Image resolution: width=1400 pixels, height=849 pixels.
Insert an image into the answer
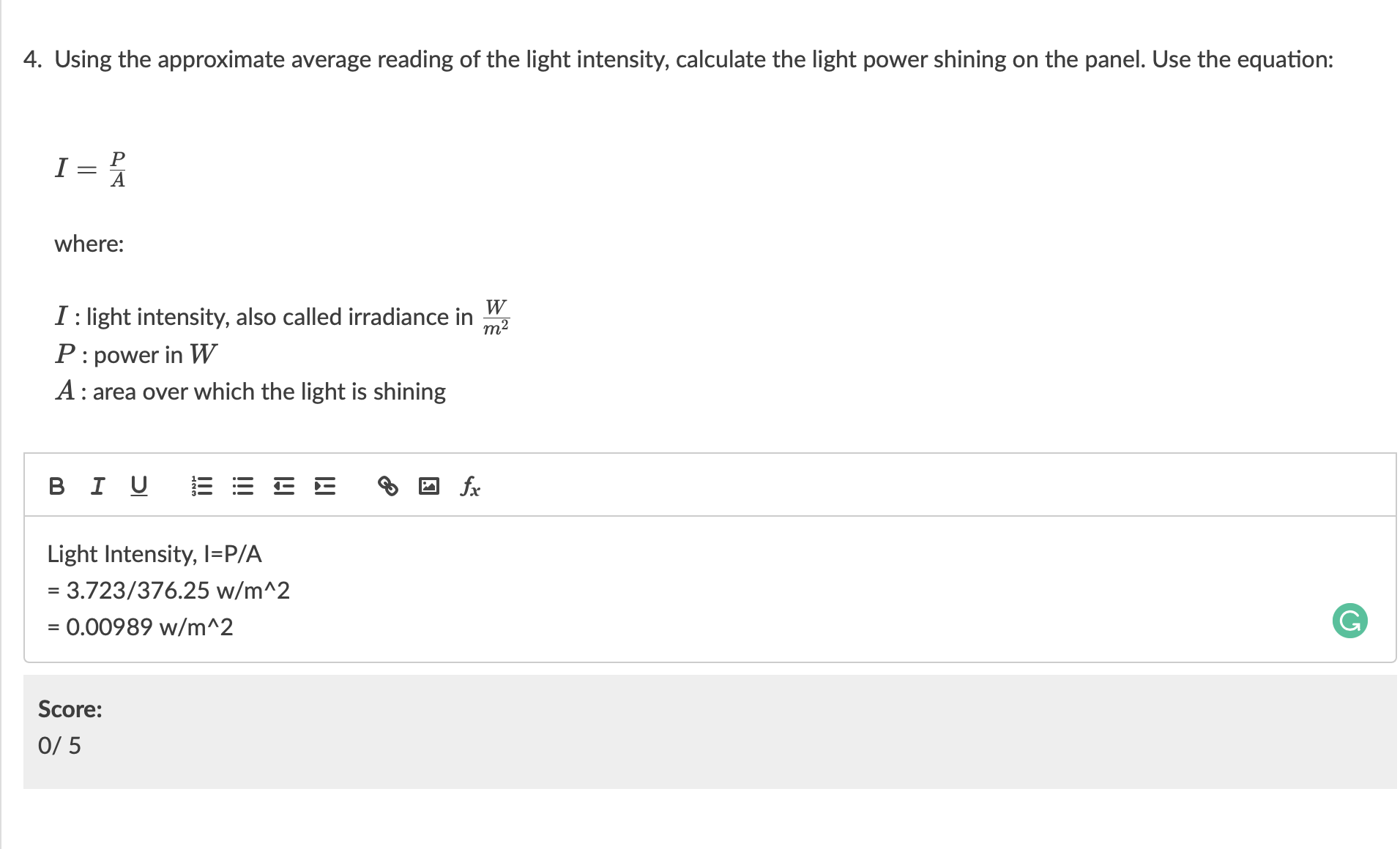tap(429, 486)
